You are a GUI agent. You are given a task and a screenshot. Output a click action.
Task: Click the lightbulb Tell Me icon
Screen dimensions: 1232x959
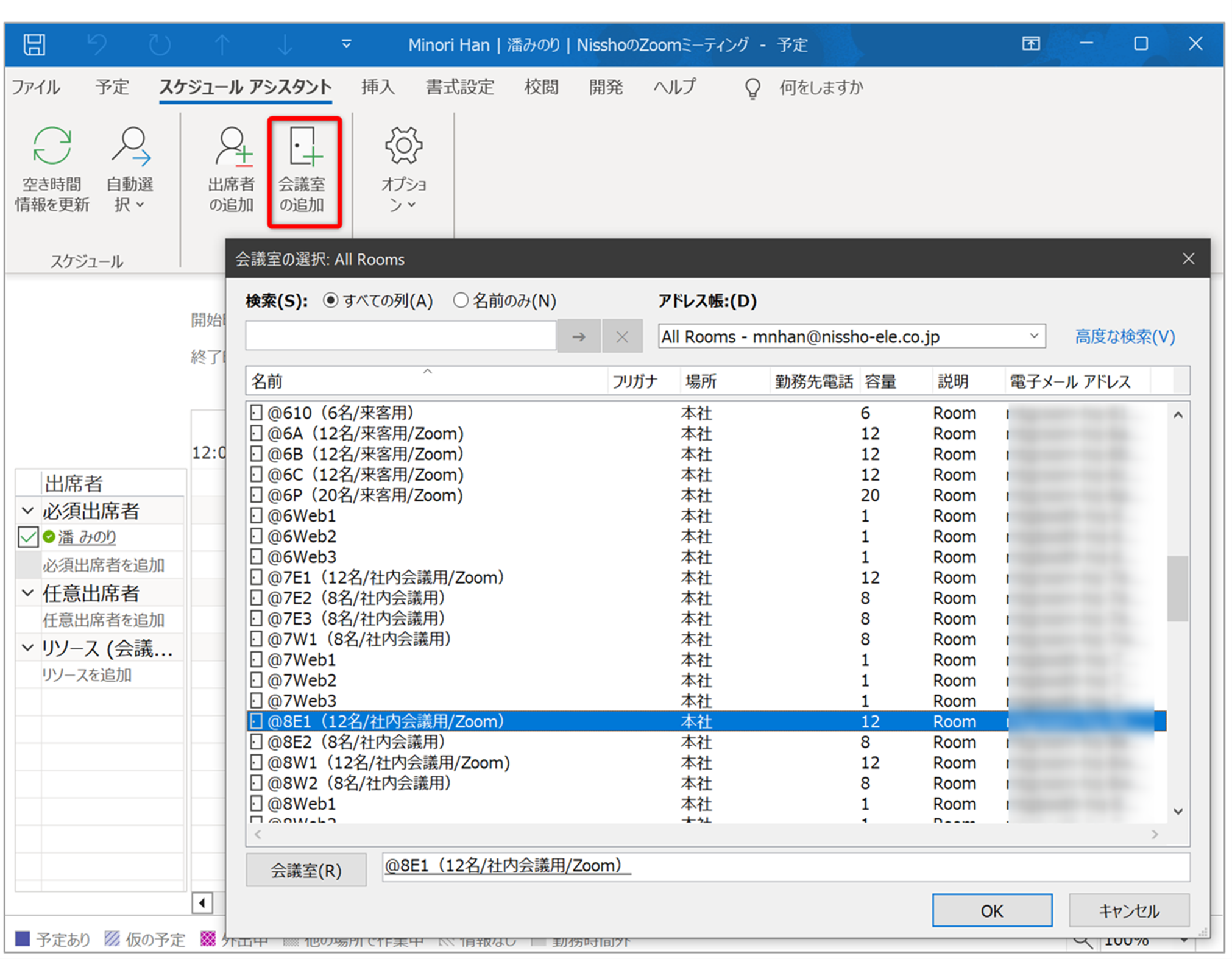[752, 88]
